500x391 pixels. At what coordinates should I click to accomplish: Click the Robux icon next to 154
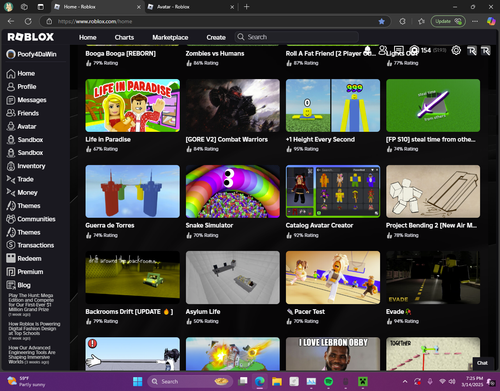[414, 50]
